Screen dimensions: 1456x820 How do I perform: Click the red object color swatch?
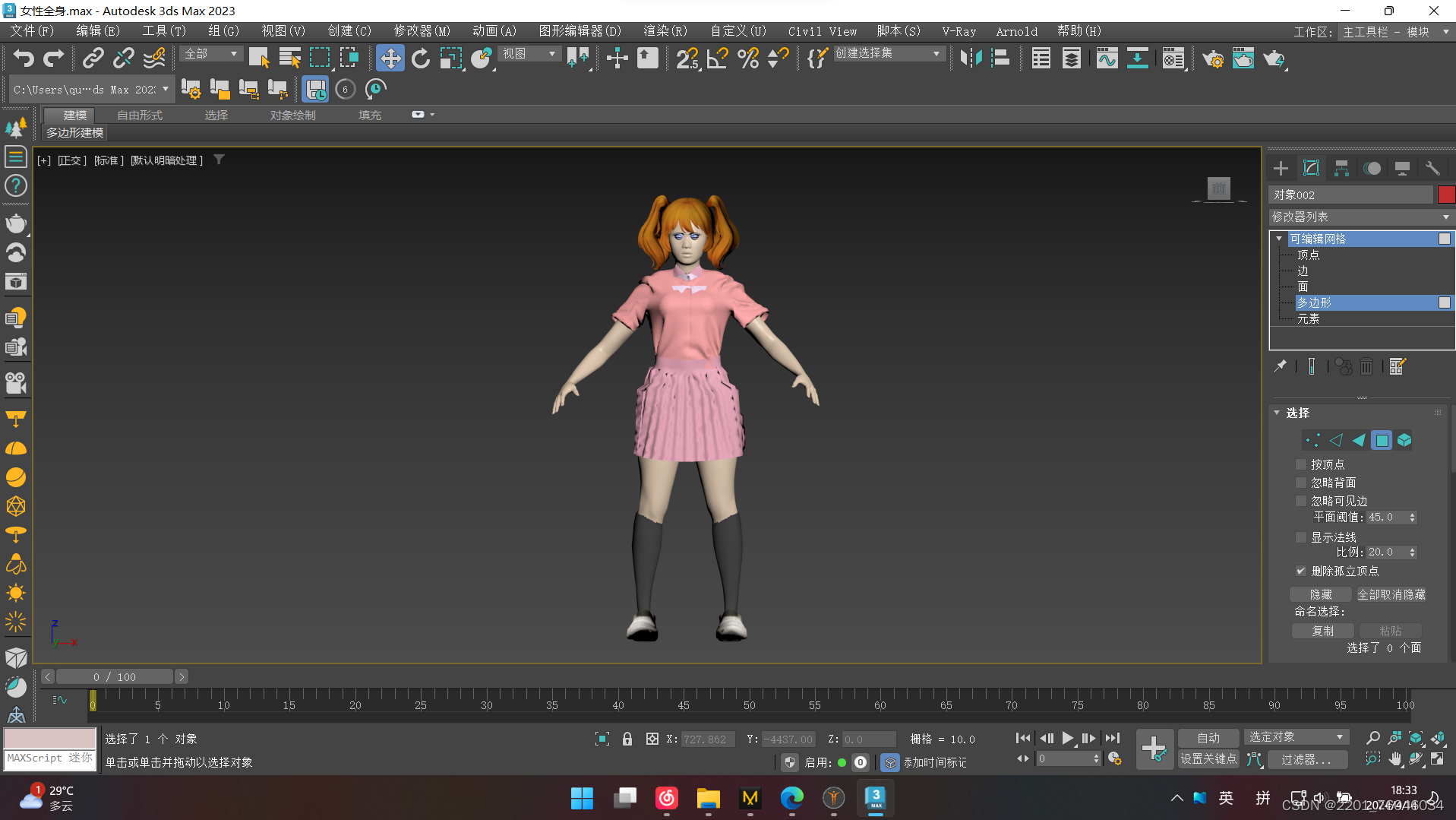point(1445,195)
